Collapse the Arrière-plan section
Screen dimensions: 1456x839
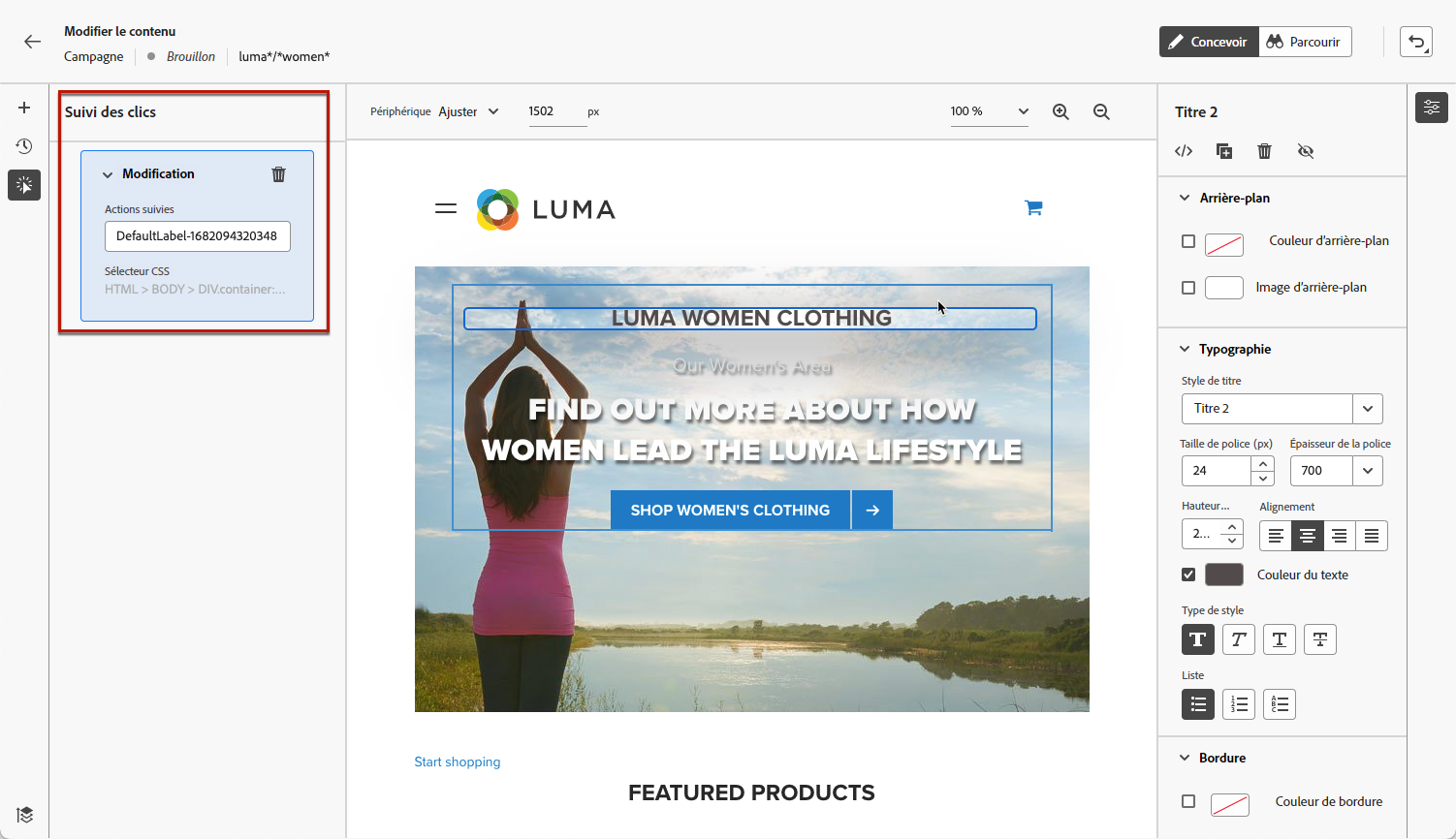click(x=1185, y=198)
